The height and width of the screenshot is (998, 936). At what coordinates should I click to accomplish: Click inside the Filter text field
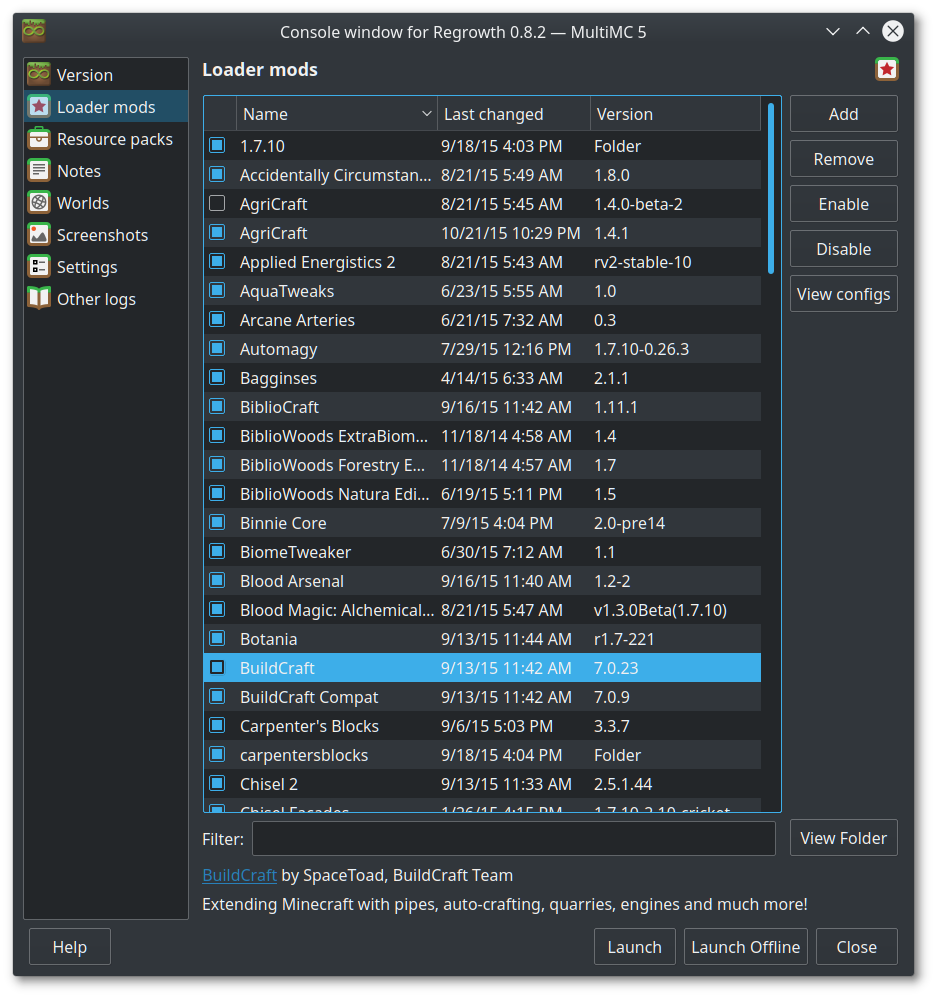(512, 838)
